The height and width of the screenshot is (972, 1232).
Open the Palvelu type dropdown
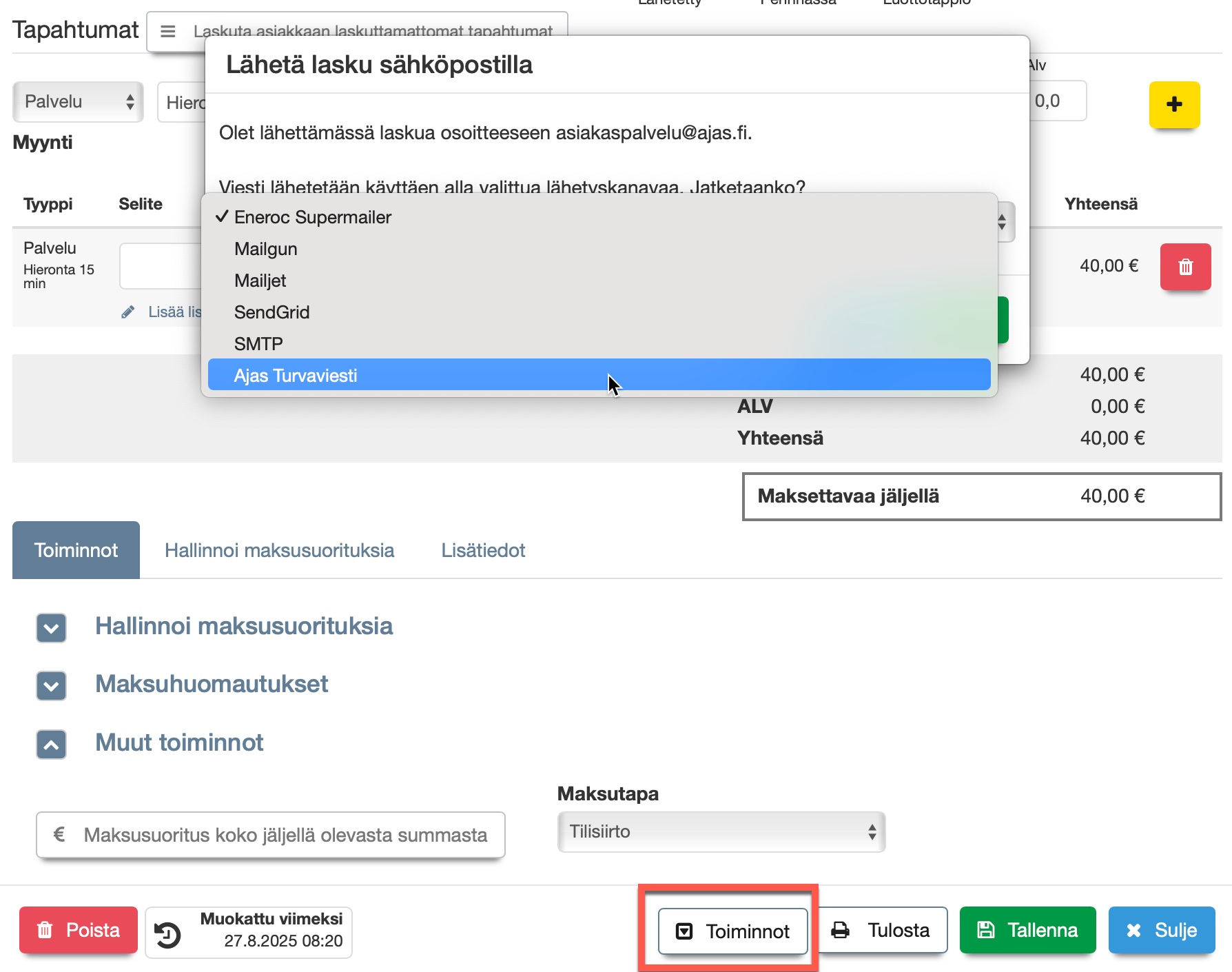click(x=78, y=102)
